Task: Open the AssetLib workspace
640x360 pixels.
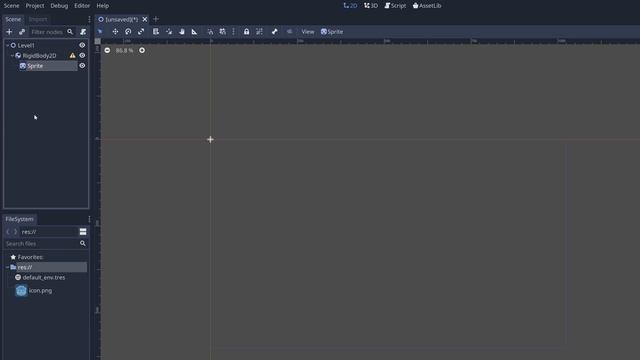Action: [x=427, y=6]
